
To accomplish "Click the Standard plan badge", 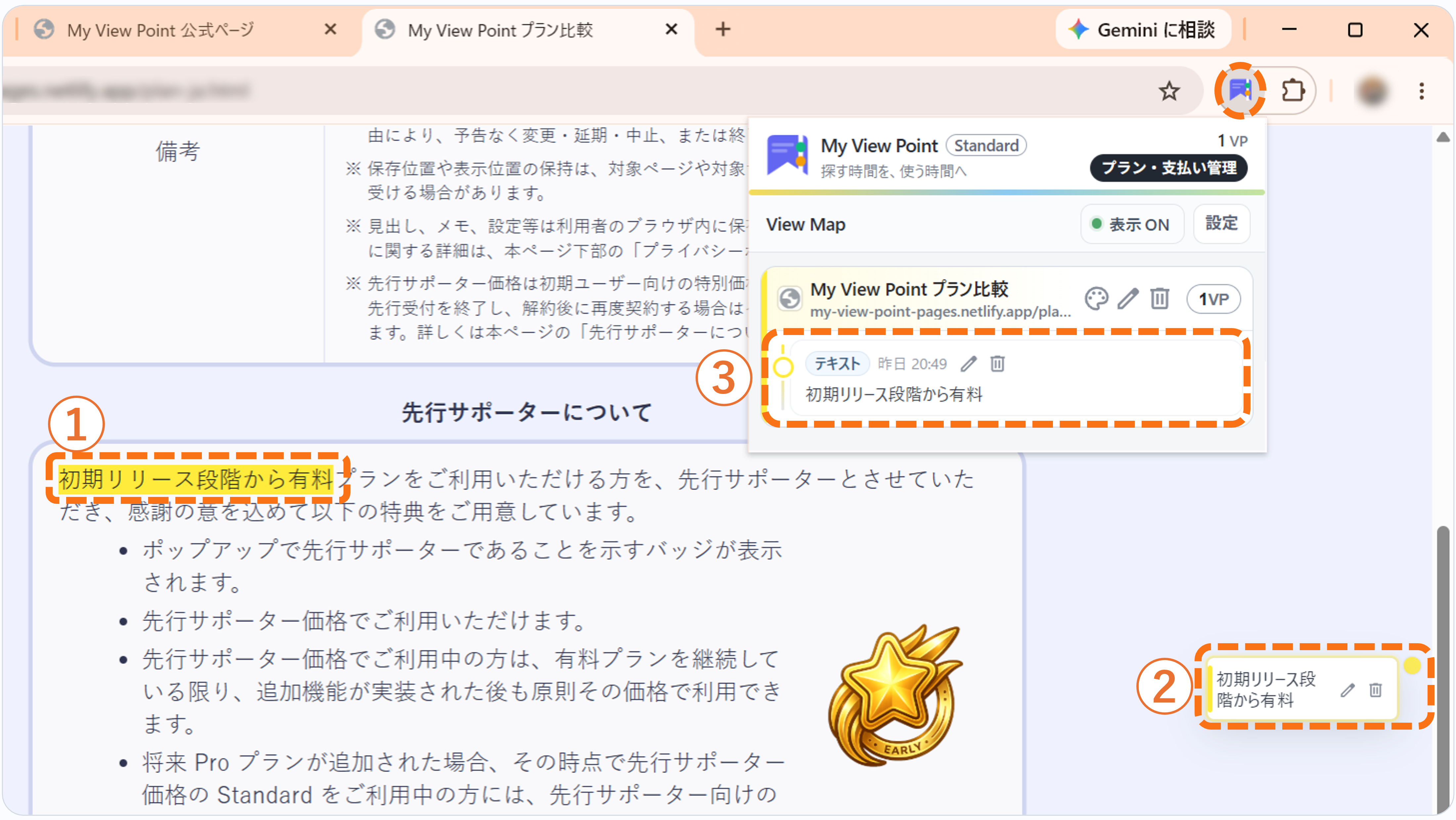I will [x=986, y=146].
